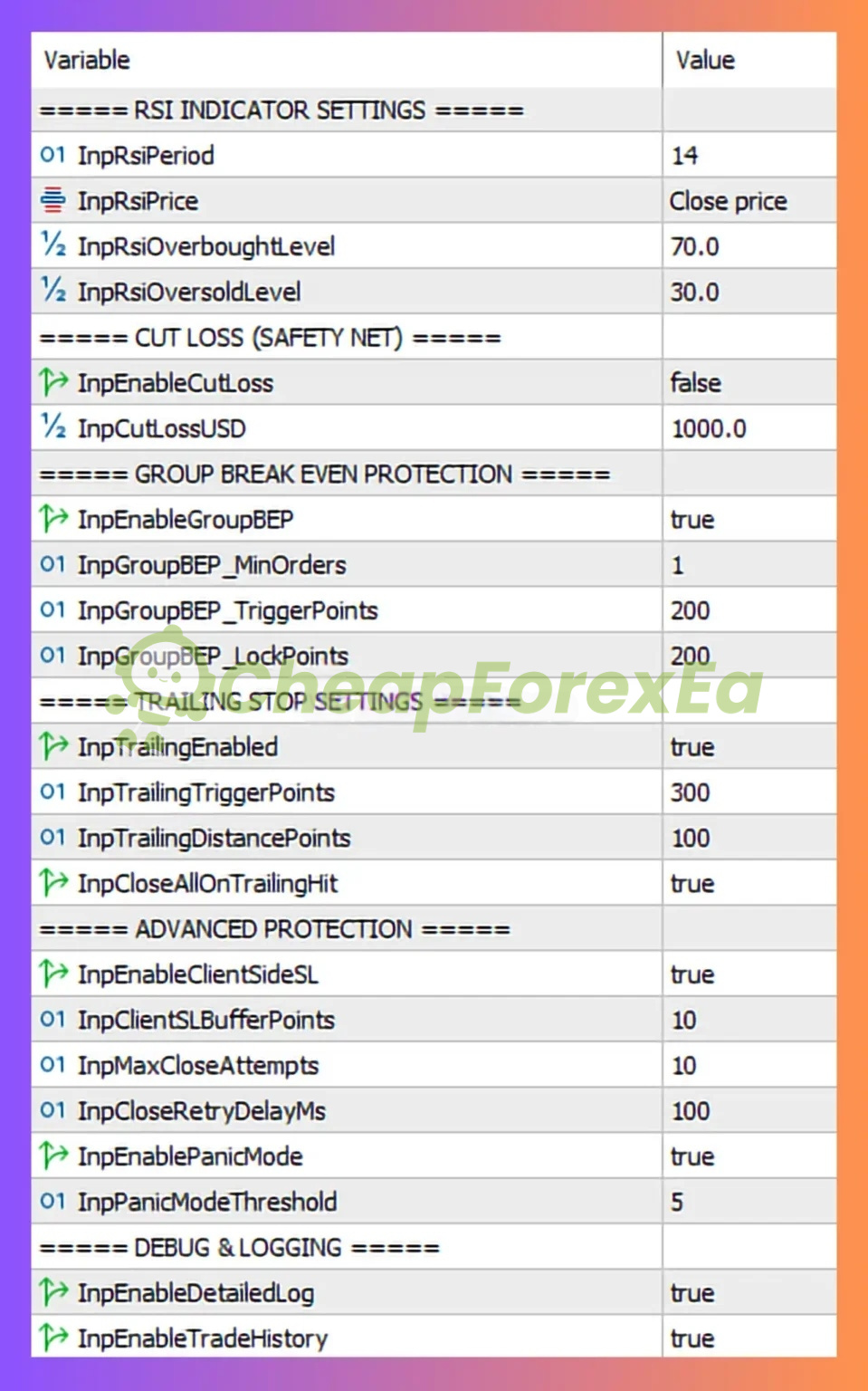Image resolution: width=868 pixels, height=1391 pixels.
Task: Toggle the true value of InpEnableGroupBEP
Action: click(692, 519)
